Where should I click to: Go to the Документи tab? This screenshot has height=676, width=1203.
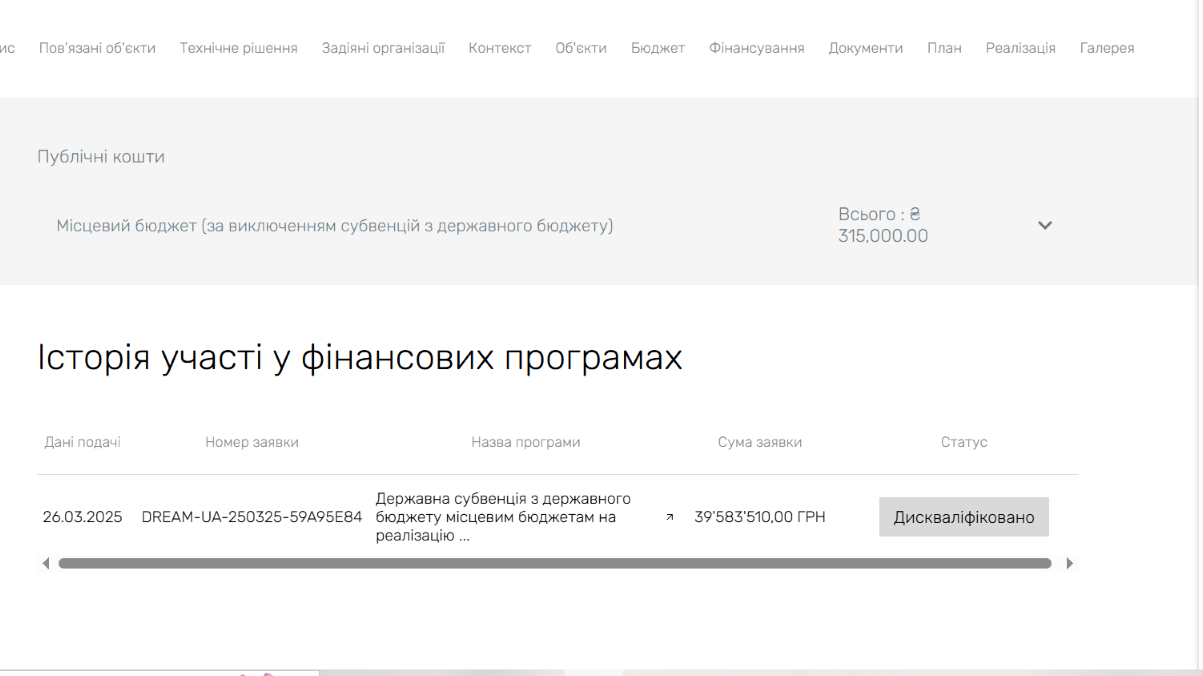coord(865,48)
